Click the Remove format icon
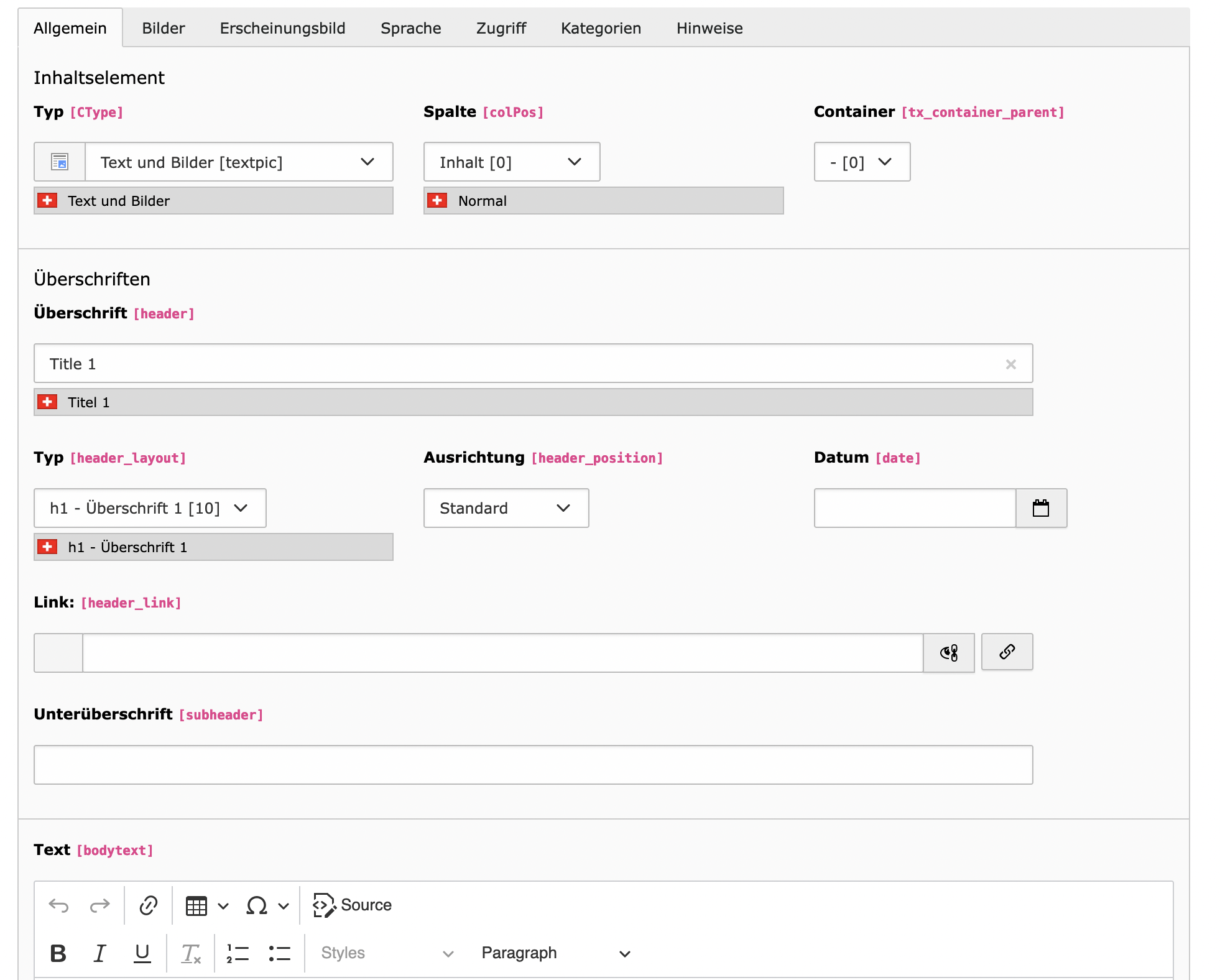The image size is (1220, 980). (191, 953)
